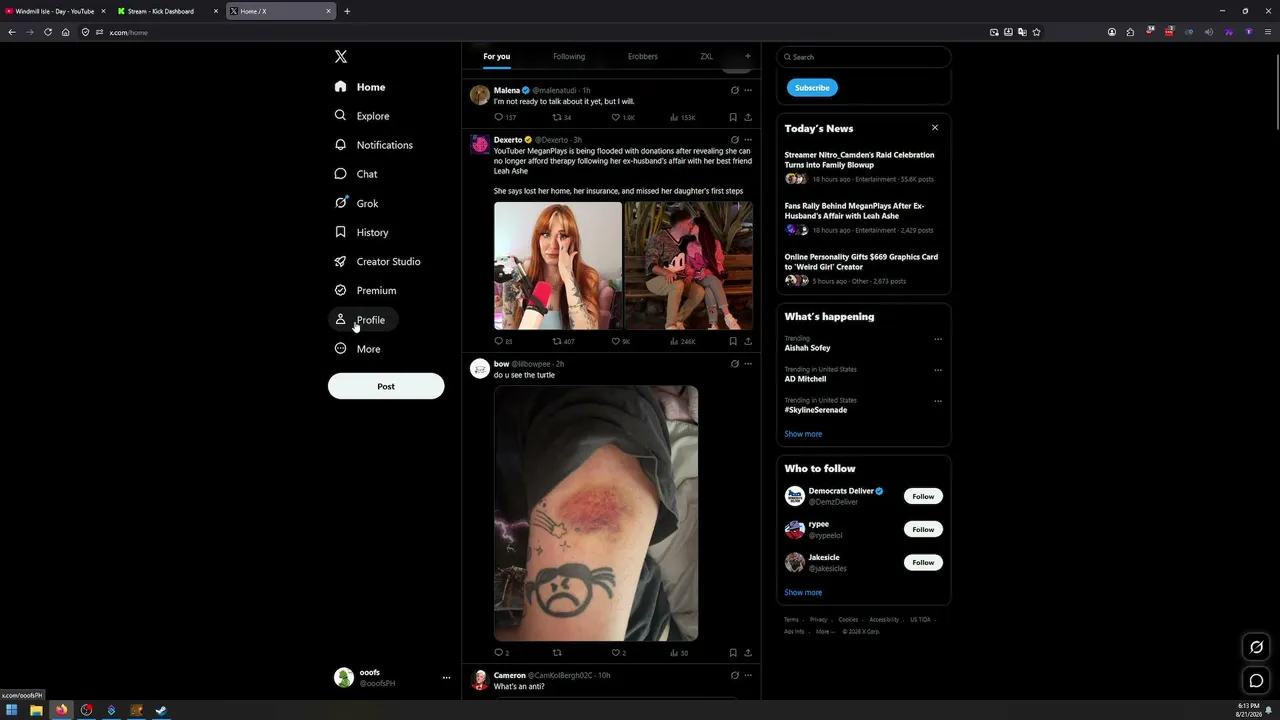The width and height of the screenshot is (1280, 720).
Task: Click the X logo in the sidebar
Action: pos(341,57)
